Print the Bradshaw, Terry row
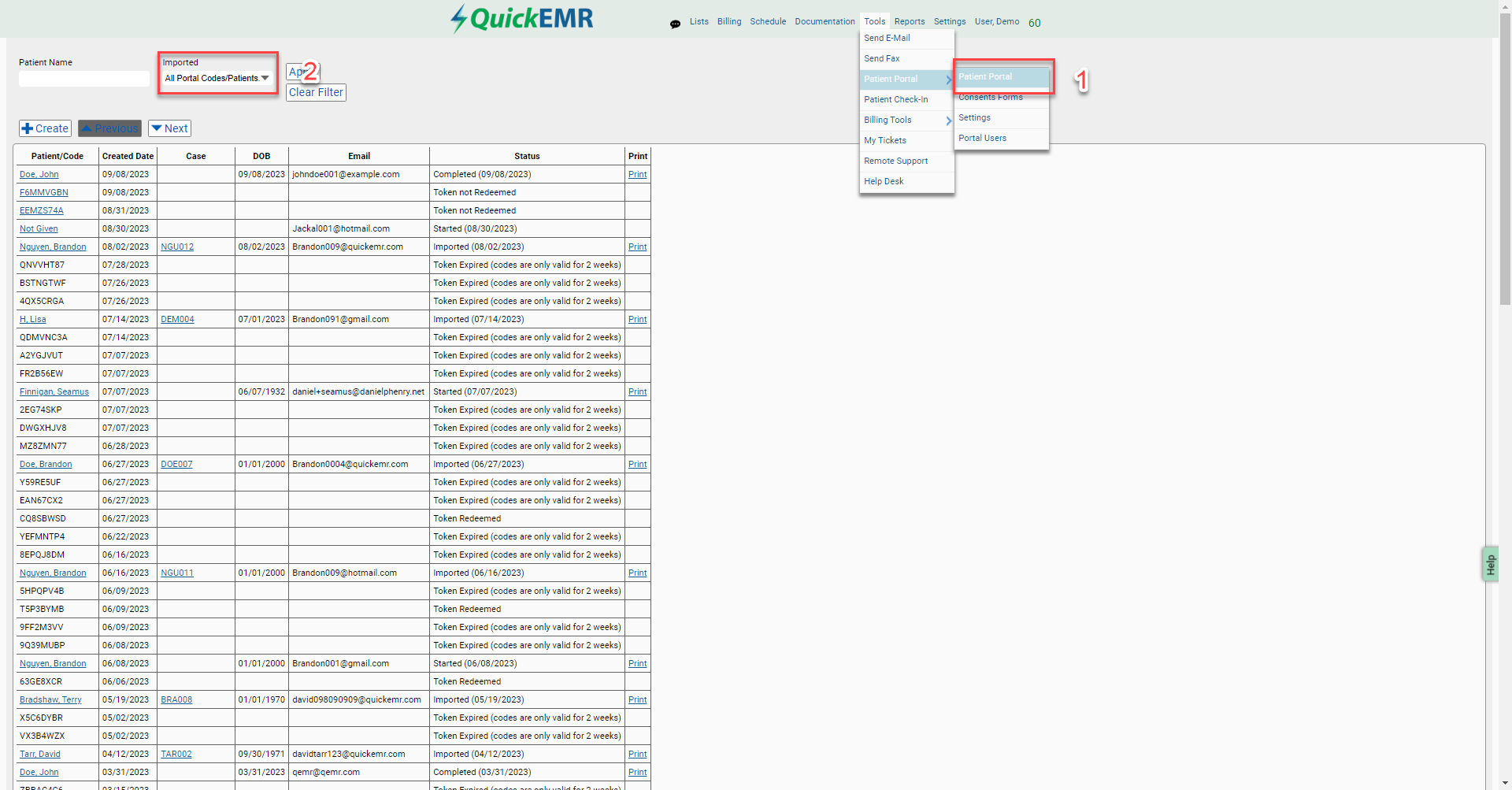The width and height of the screenshot is (1512, 790). pyautogui.click(x=638, y=699)
